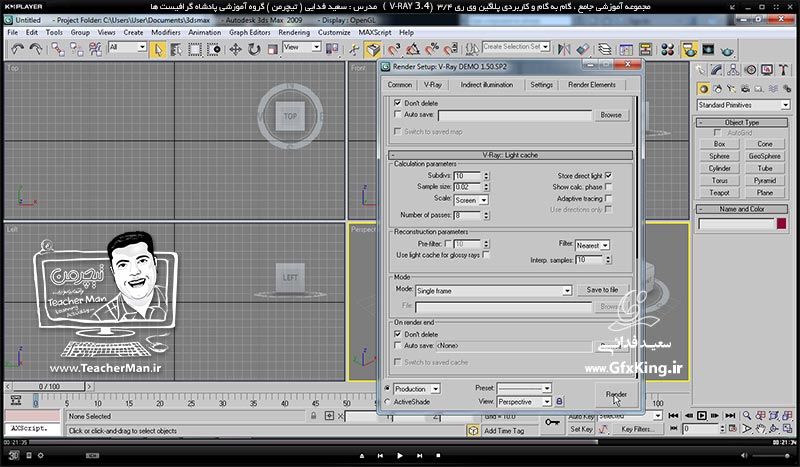Click the Align tool icon

[x=583, y=49]
